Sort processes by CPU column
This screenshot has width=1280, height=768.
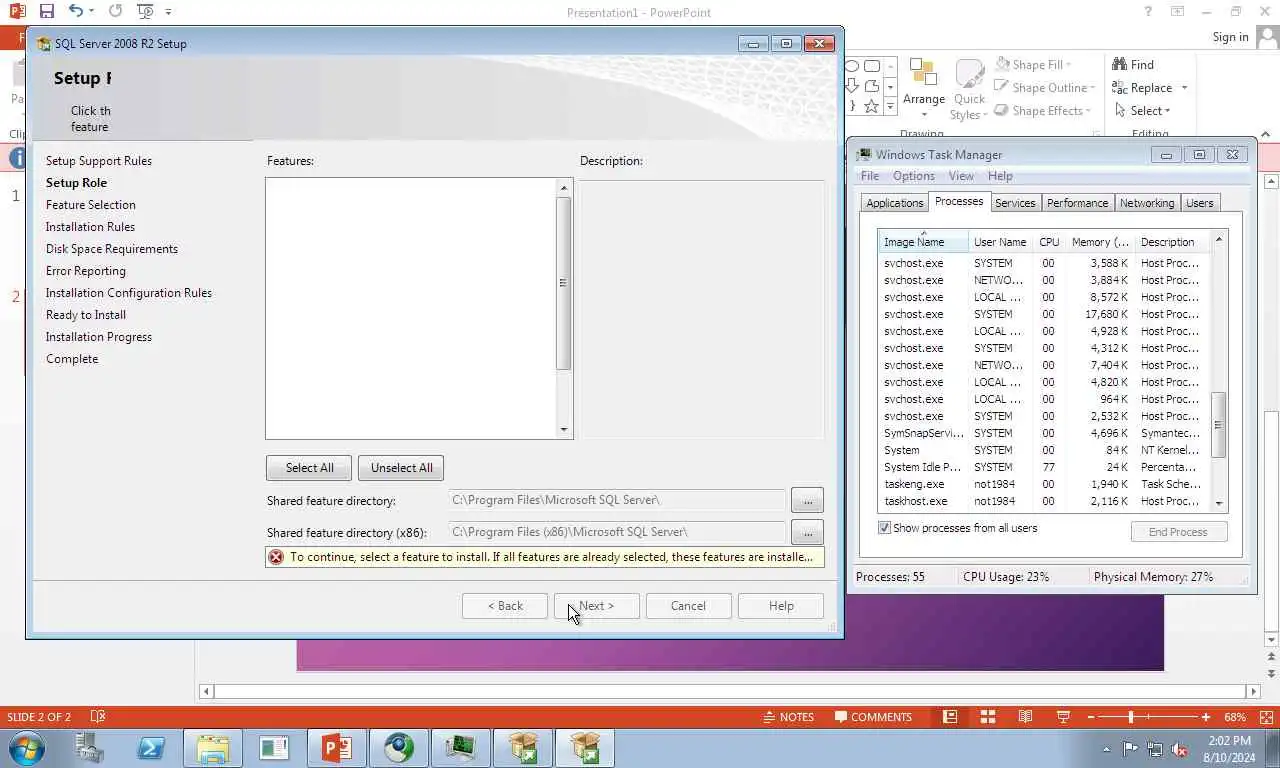point(1049,242)
